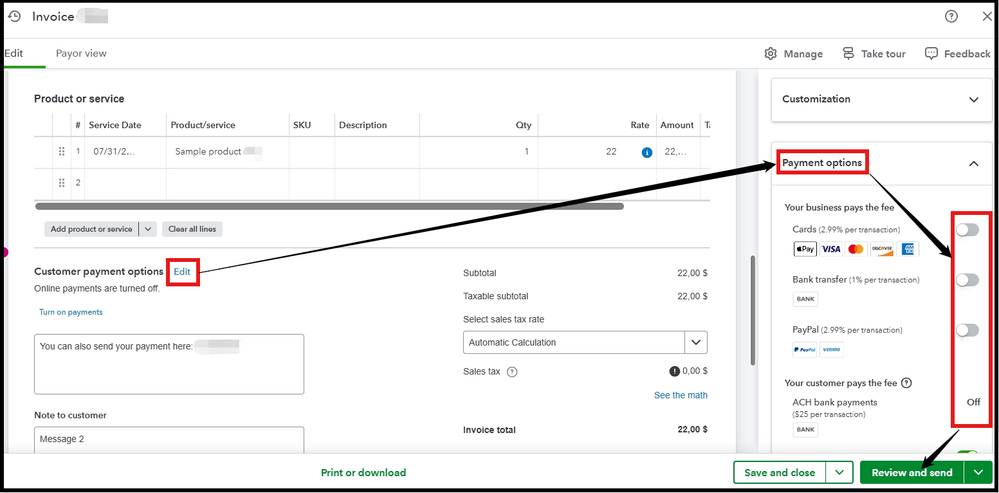Enable the PayPal payment toggle
The image size is (999, 493).
point(967,330)
